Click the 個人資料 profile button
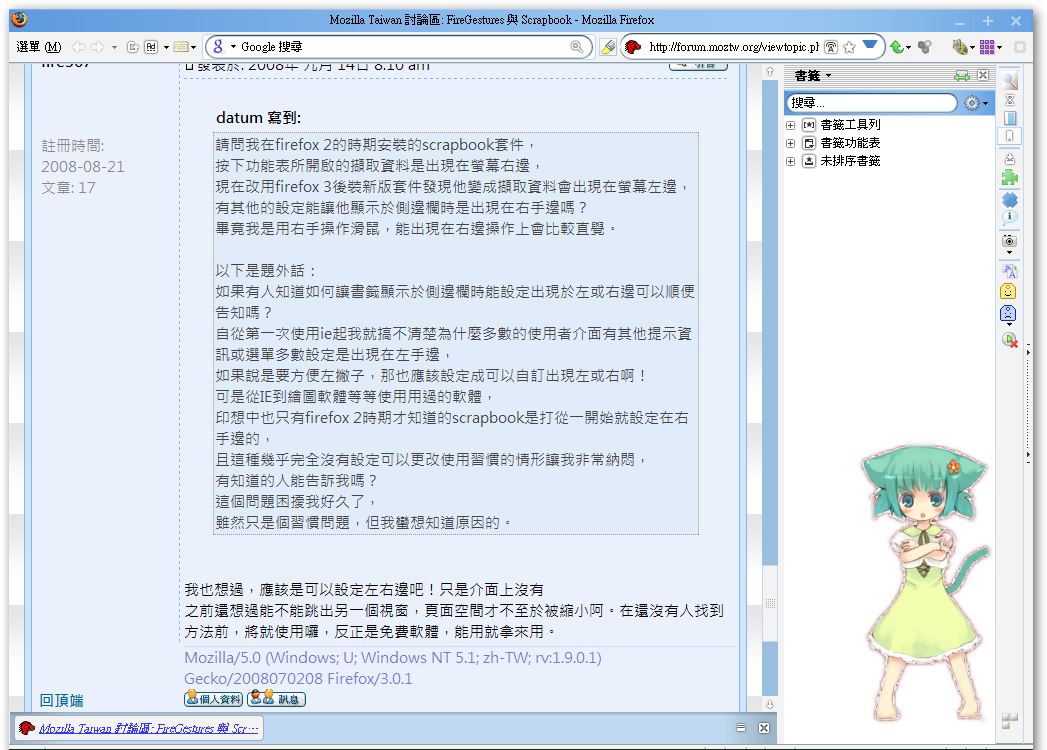The image size is (1047, 750). [x=213, y=699]
